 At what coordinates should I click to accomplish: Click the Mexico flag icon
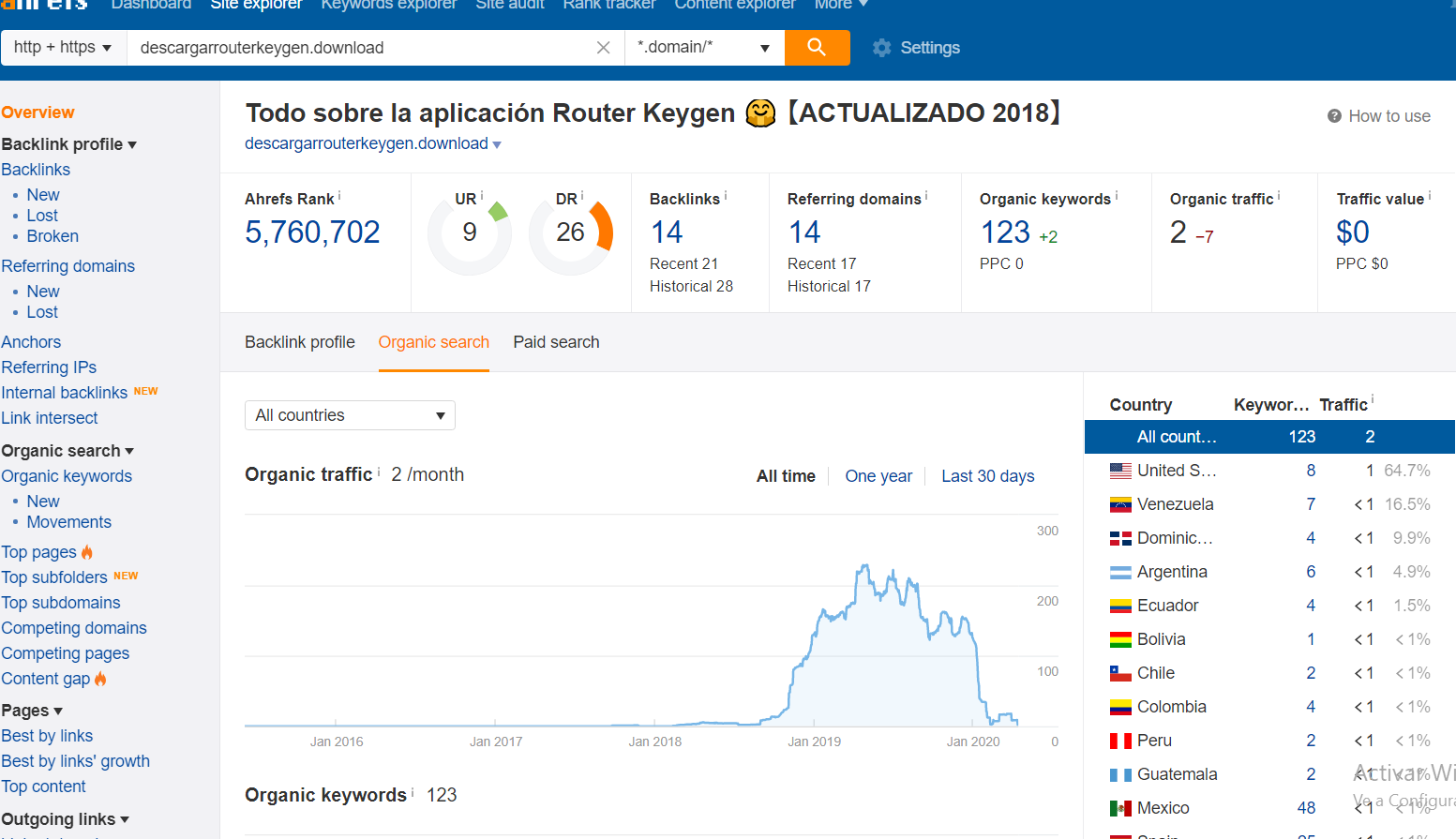coord(1120,808)
